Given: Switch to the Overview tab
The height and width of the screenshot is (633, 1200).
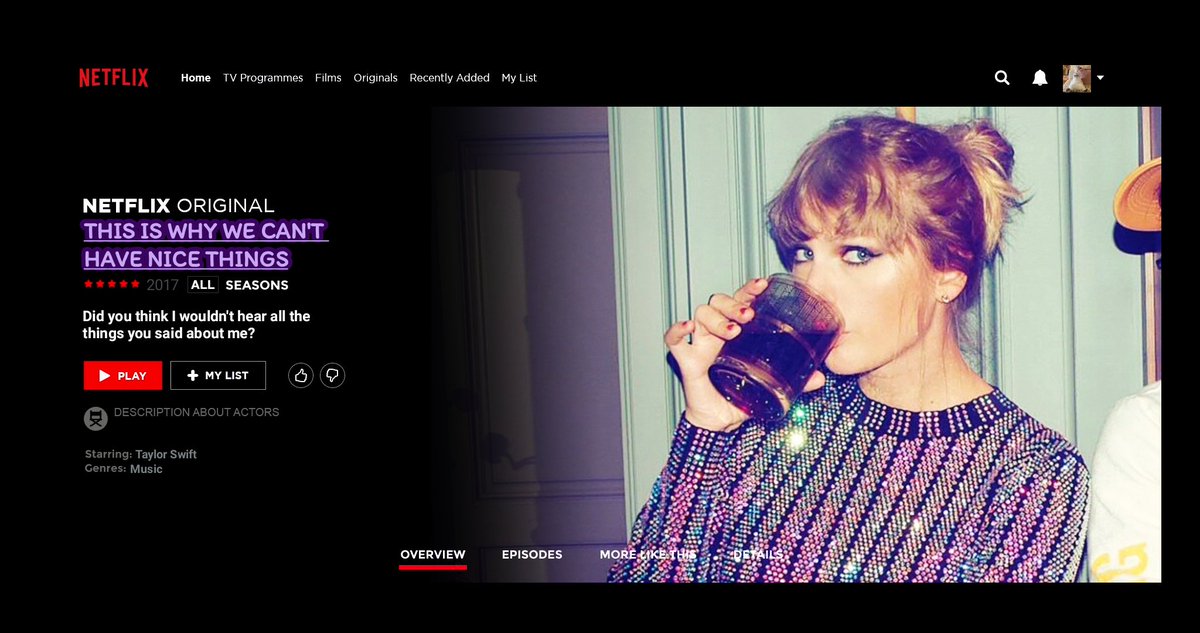Looking at the screenshot, I should point(432,555).
